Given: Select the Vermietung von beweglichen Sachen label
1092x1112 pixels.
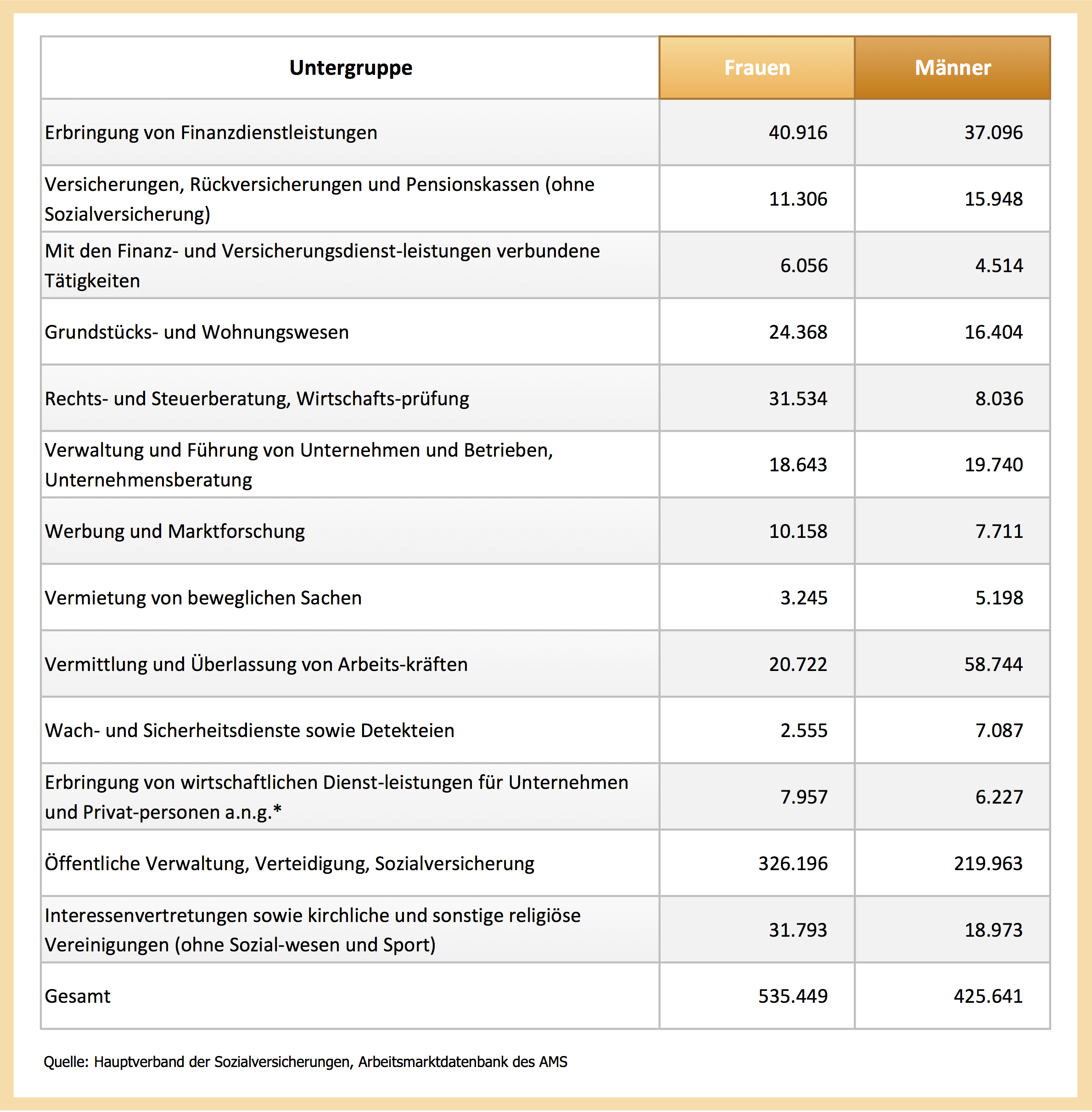Looking at the screenshot, I should tap(203, 598).
